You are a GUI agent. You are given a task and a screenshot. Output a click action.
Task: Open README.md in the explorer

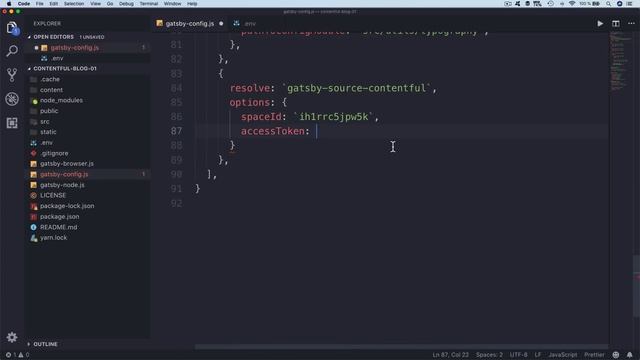pyautogui.click(x=58, y=227)
